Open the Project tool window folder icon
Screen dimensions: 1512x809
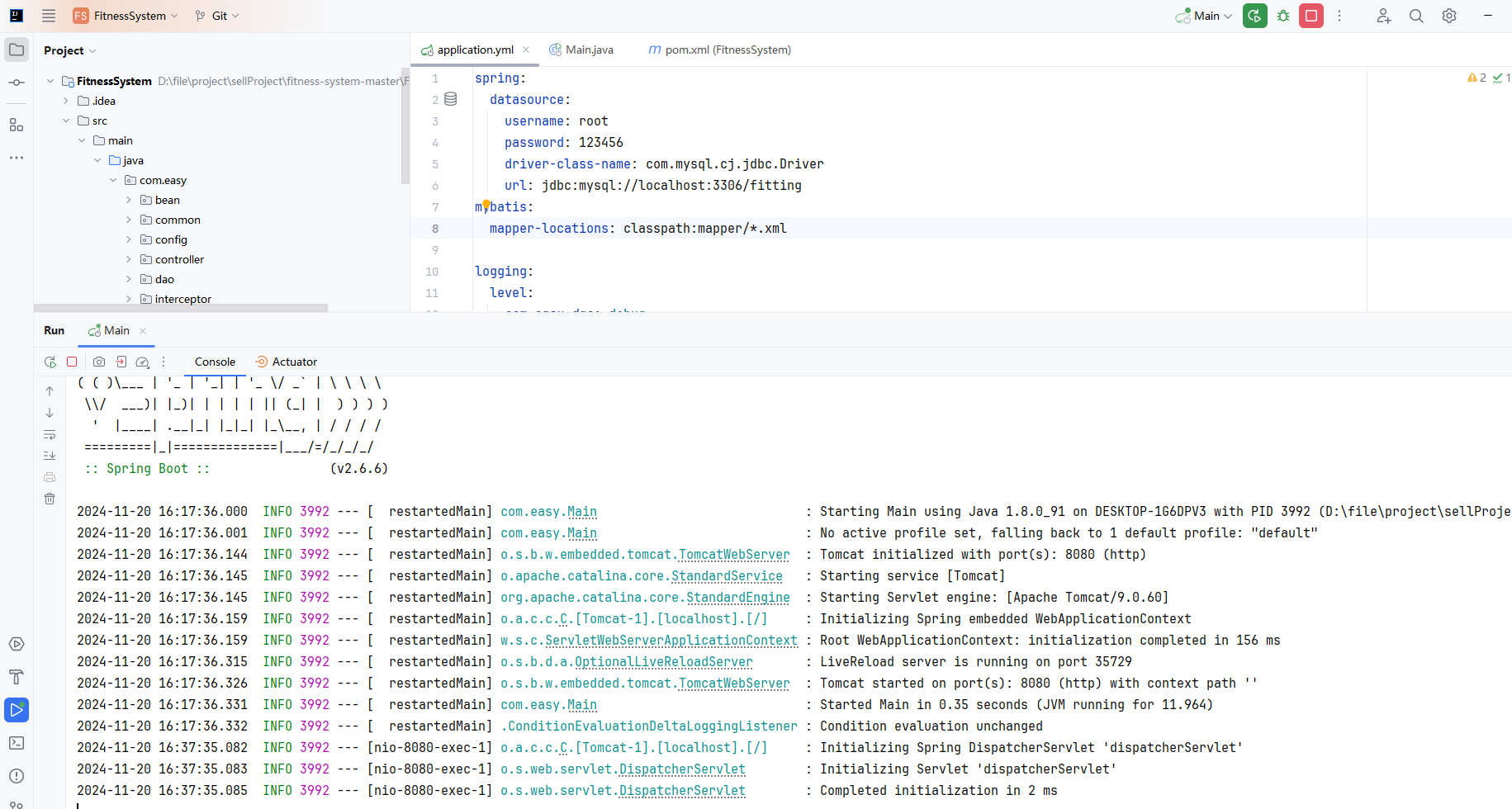[17, 50]
